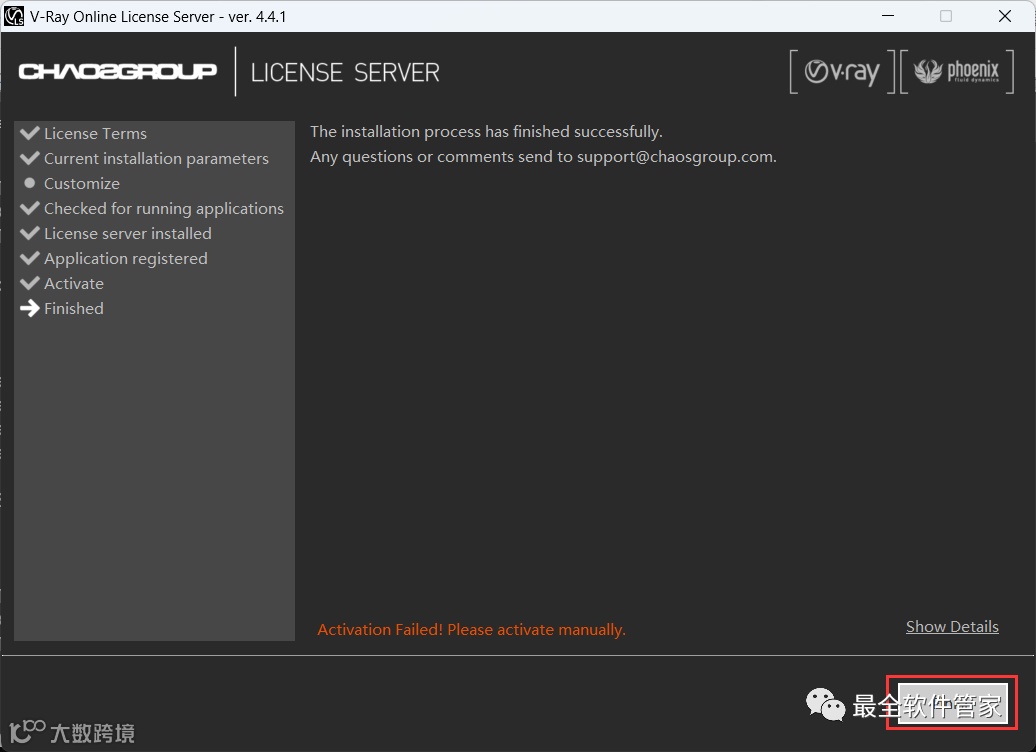
Task: Select the Activate step
Action: pos(62,284)
